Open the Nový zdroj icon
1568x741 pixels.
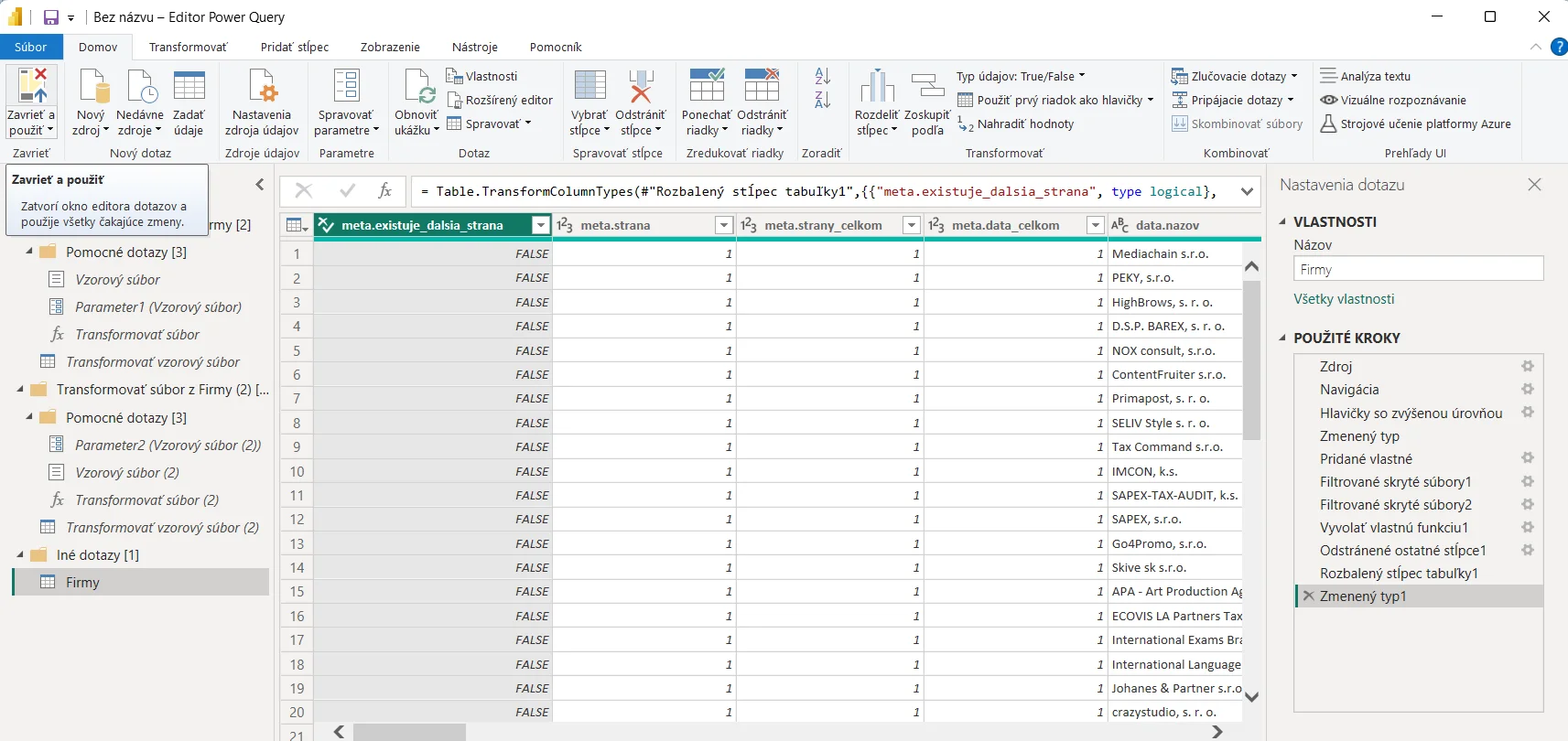pos(93,87)
